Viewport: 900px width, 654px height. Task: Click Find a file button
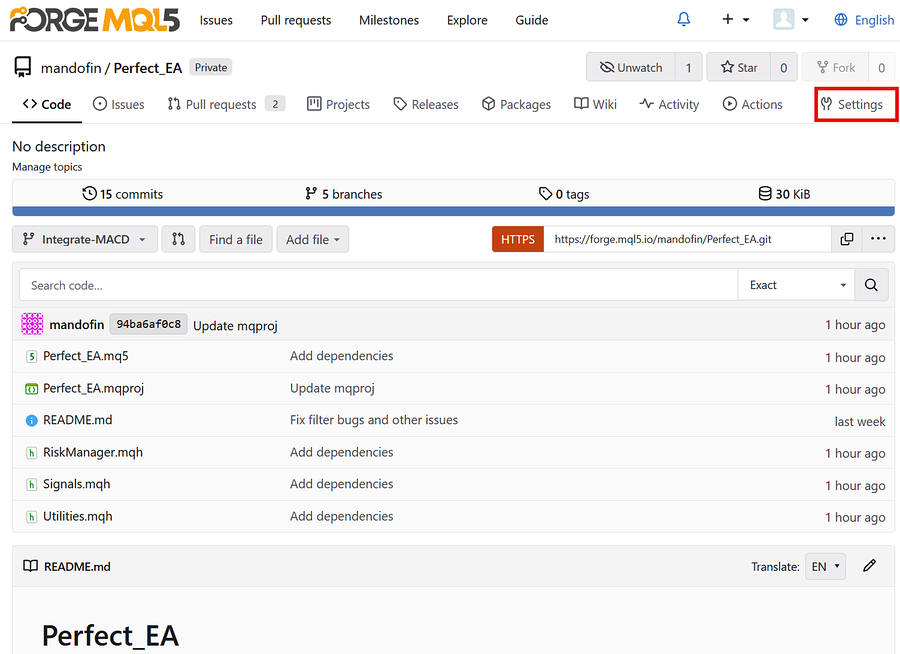(x=236, y=239)
